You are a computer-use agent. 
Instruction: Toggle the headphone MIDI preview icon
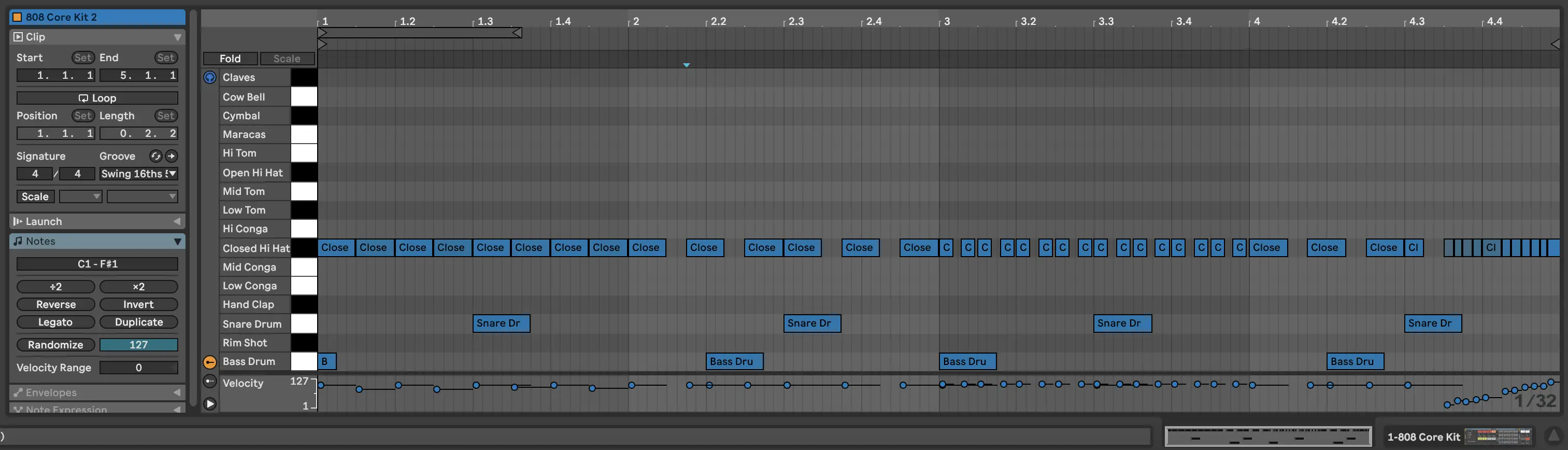(x=209, y=77)
